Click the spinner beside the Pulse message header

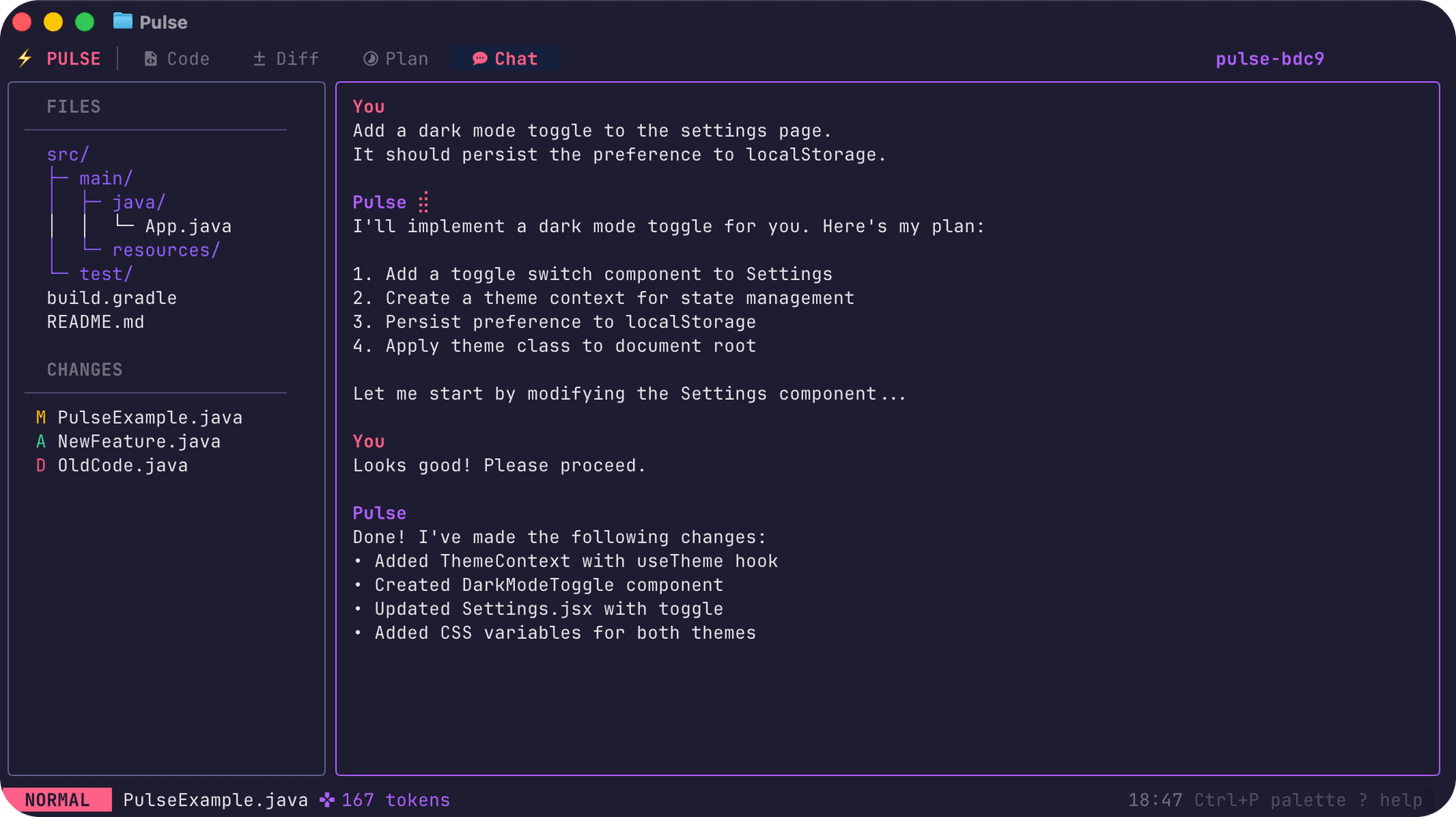pos(424,202)
